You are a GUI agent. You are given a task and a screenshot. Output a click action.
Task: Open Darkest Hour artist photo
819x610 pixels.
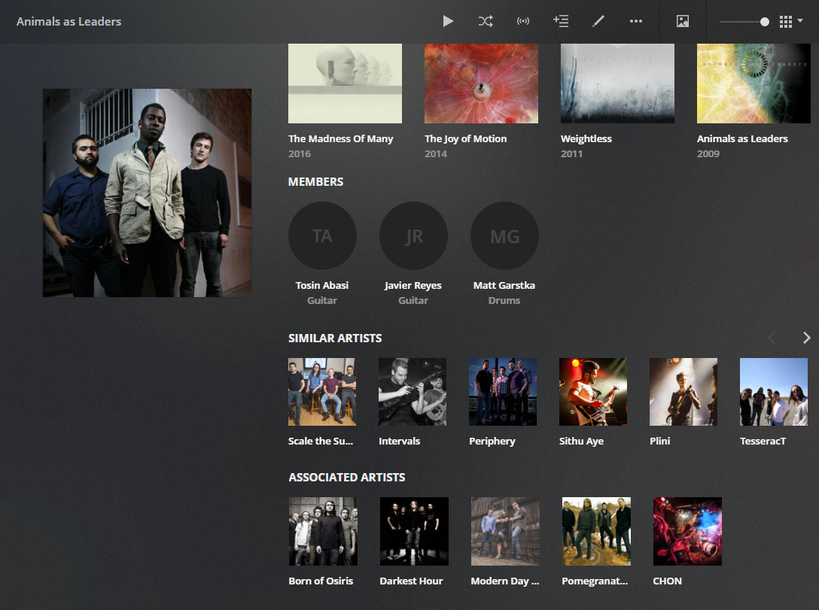click(414, 531)
